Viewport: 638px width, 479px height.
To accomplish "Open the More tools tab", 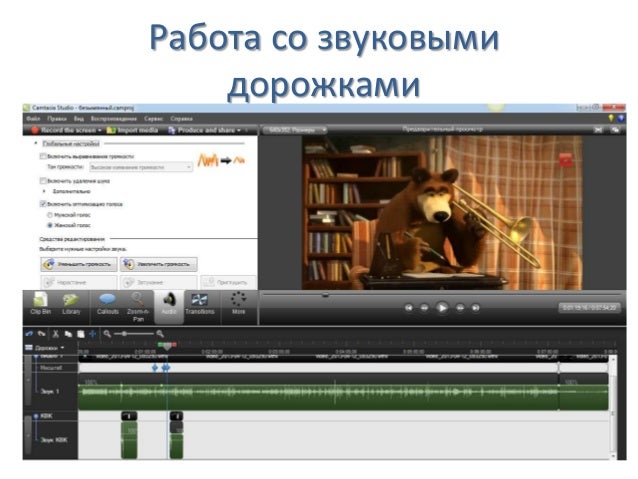I will point(238,304).
